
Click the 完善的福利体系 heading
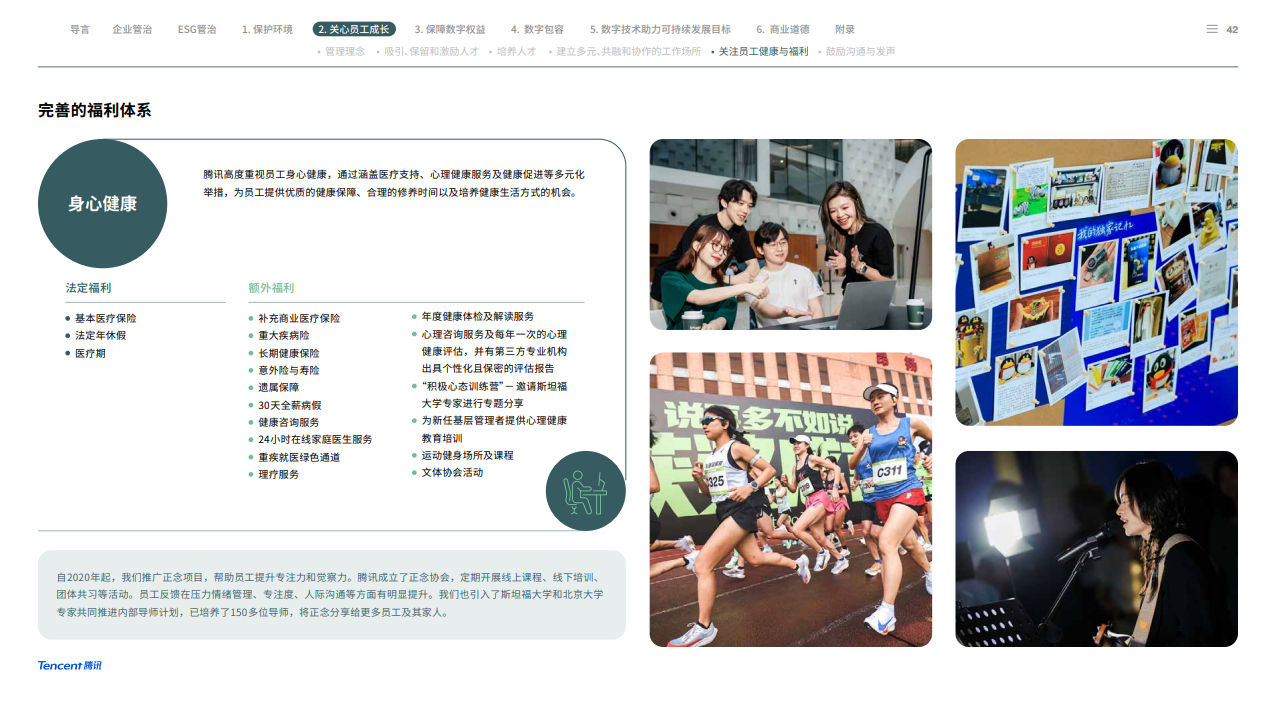[95, 110]
